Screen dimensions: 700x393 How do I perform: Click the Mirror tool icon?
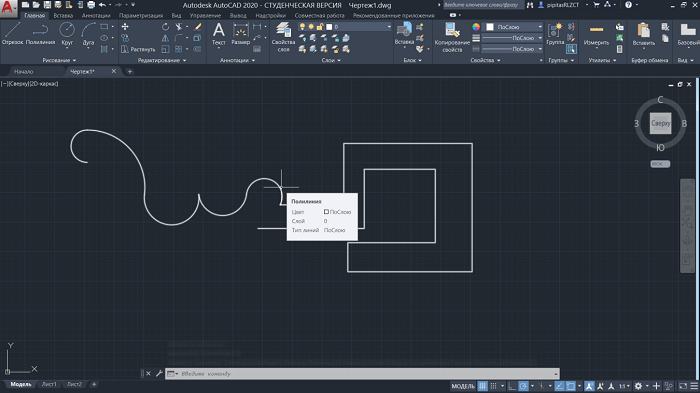[165, 38]
